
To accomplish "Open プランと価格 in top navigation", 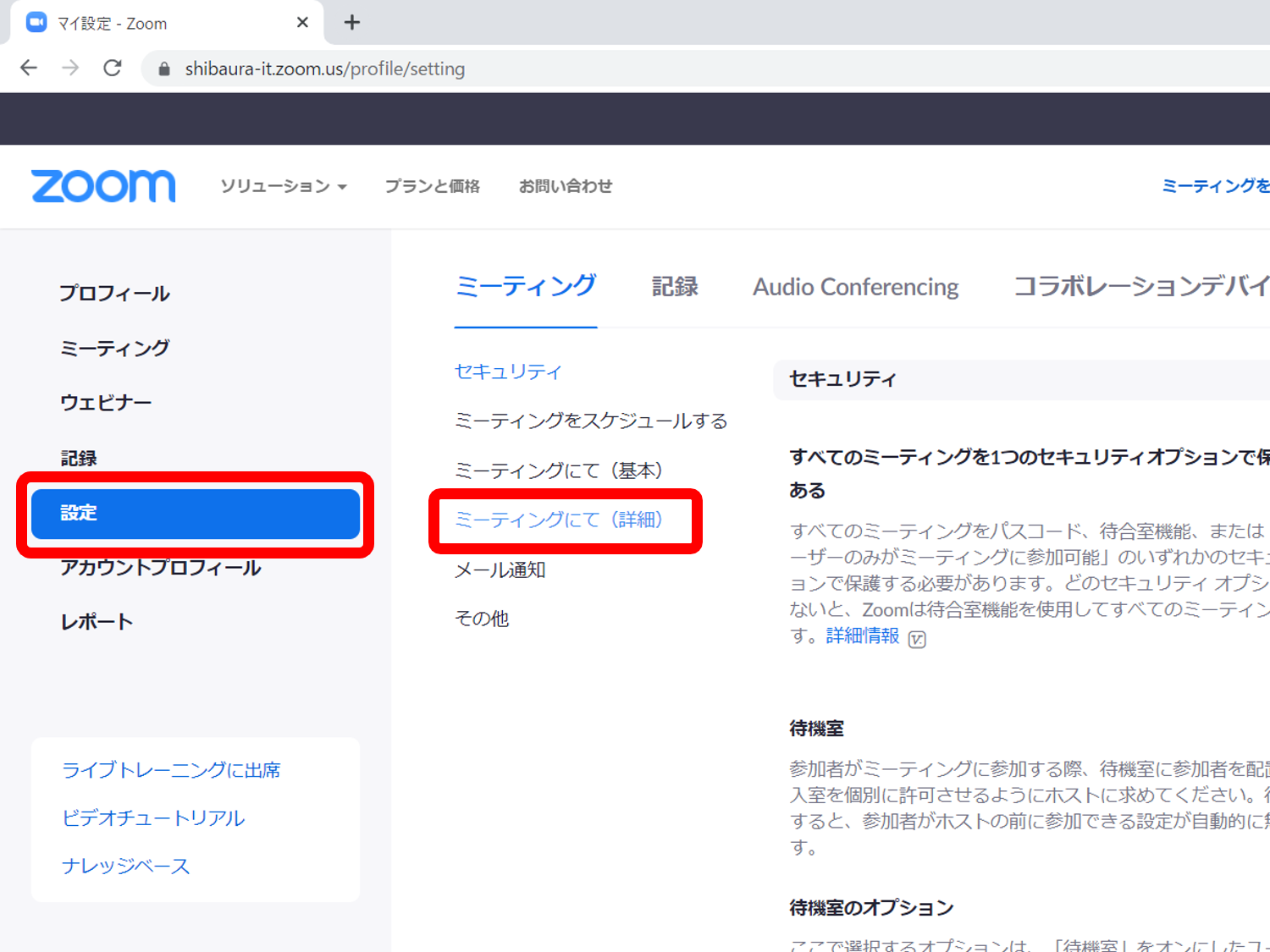I will coord(432,186).
